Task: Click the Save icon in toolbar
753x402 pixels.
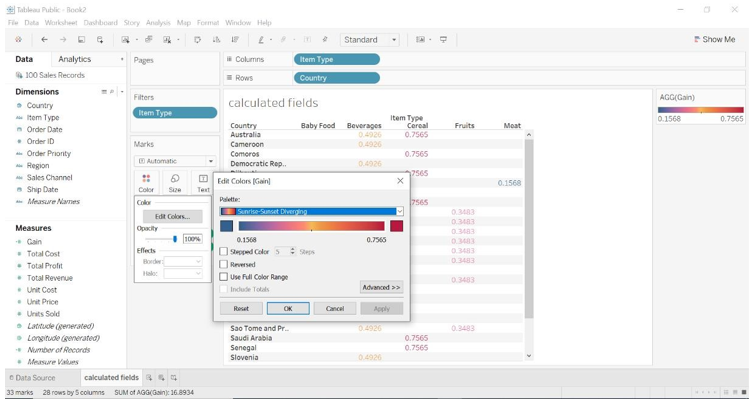Action: point(81,40)
